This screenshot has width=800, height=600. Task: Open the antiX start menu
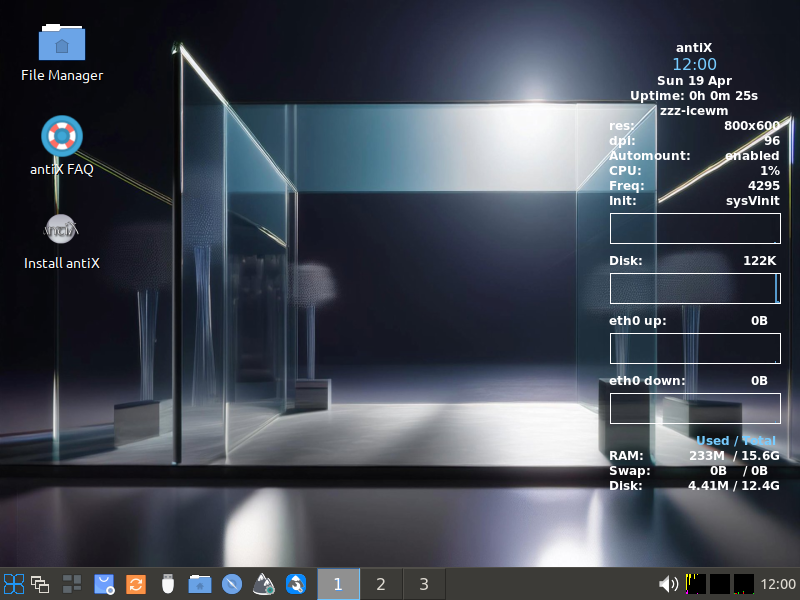pyautogui.click(x=14, y=584)
